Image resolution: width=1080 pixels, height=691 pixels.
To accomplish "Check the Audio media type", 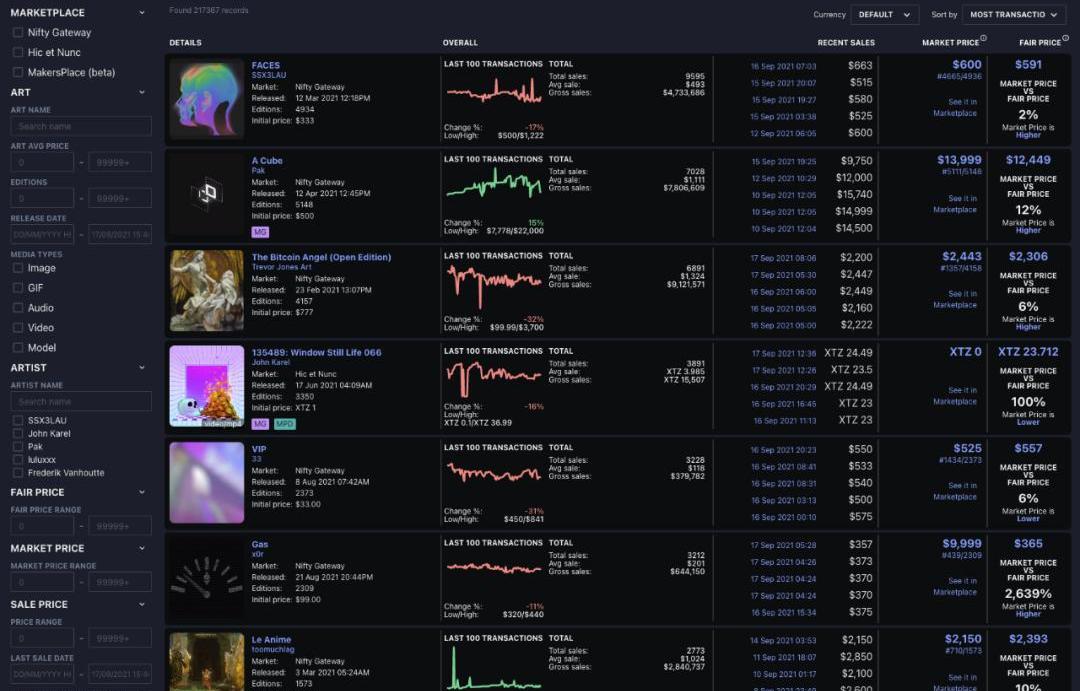I will [18, 308].
